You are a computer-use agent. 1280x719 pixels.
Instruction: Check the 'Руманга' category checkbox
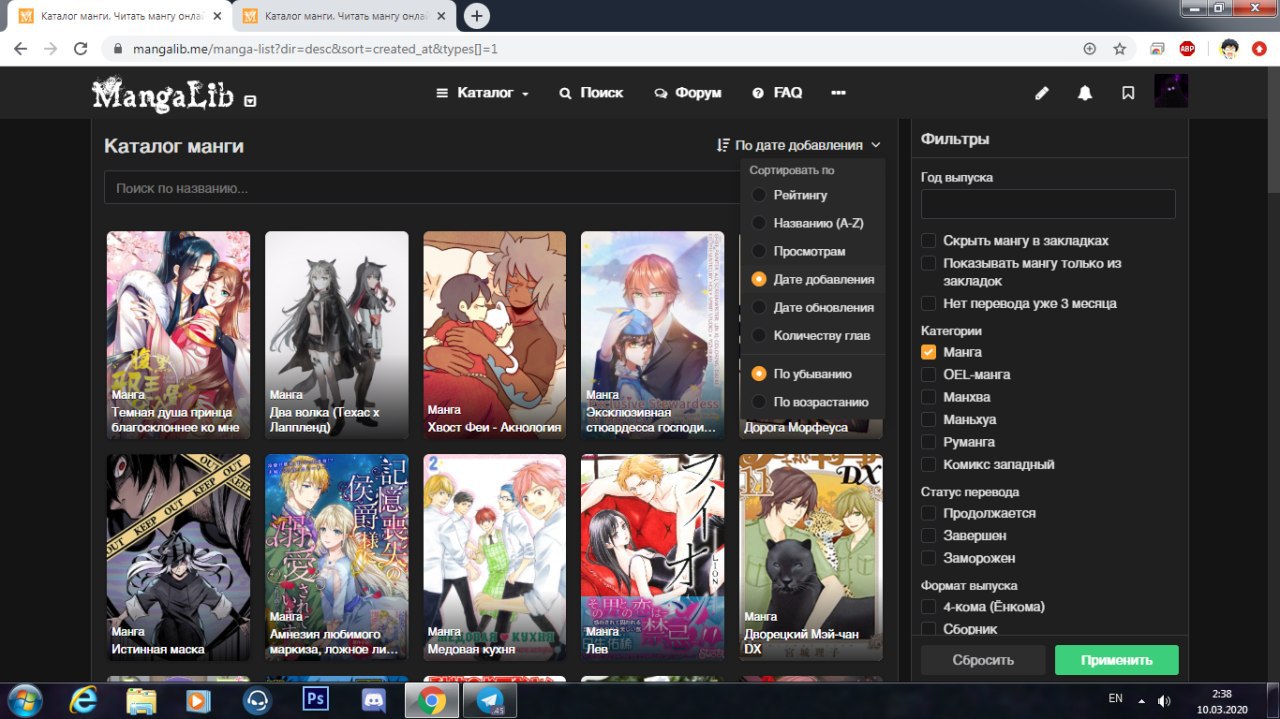pyautogui.click(x=929, y=442)
